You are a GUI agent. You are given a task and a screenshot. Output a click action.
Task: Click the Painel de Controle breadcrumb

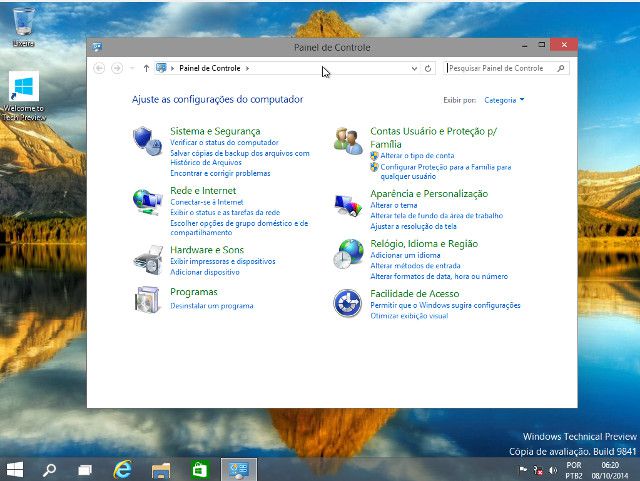click(209, 68)
